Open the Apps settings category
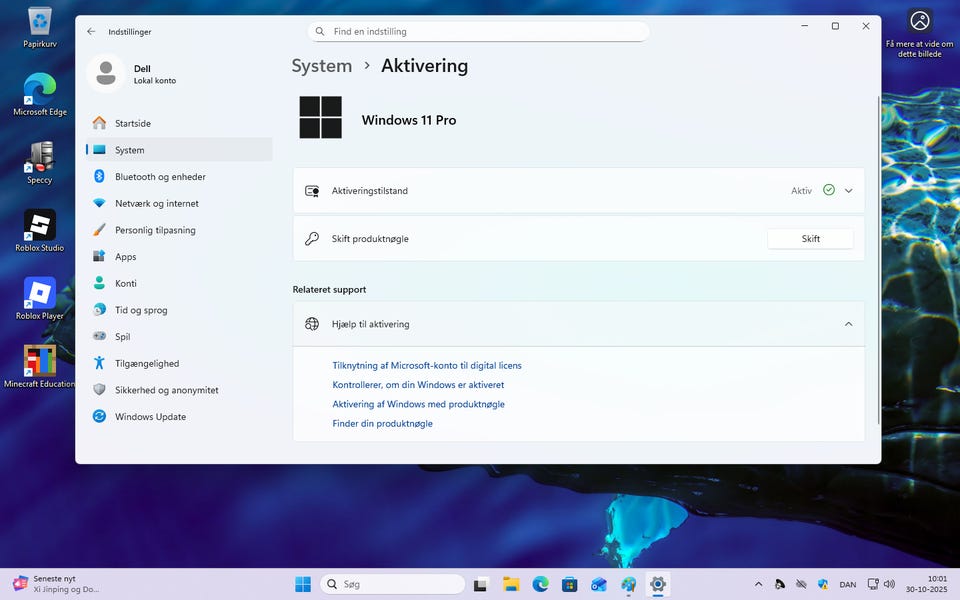960x600 pixels. pos(125,257)
